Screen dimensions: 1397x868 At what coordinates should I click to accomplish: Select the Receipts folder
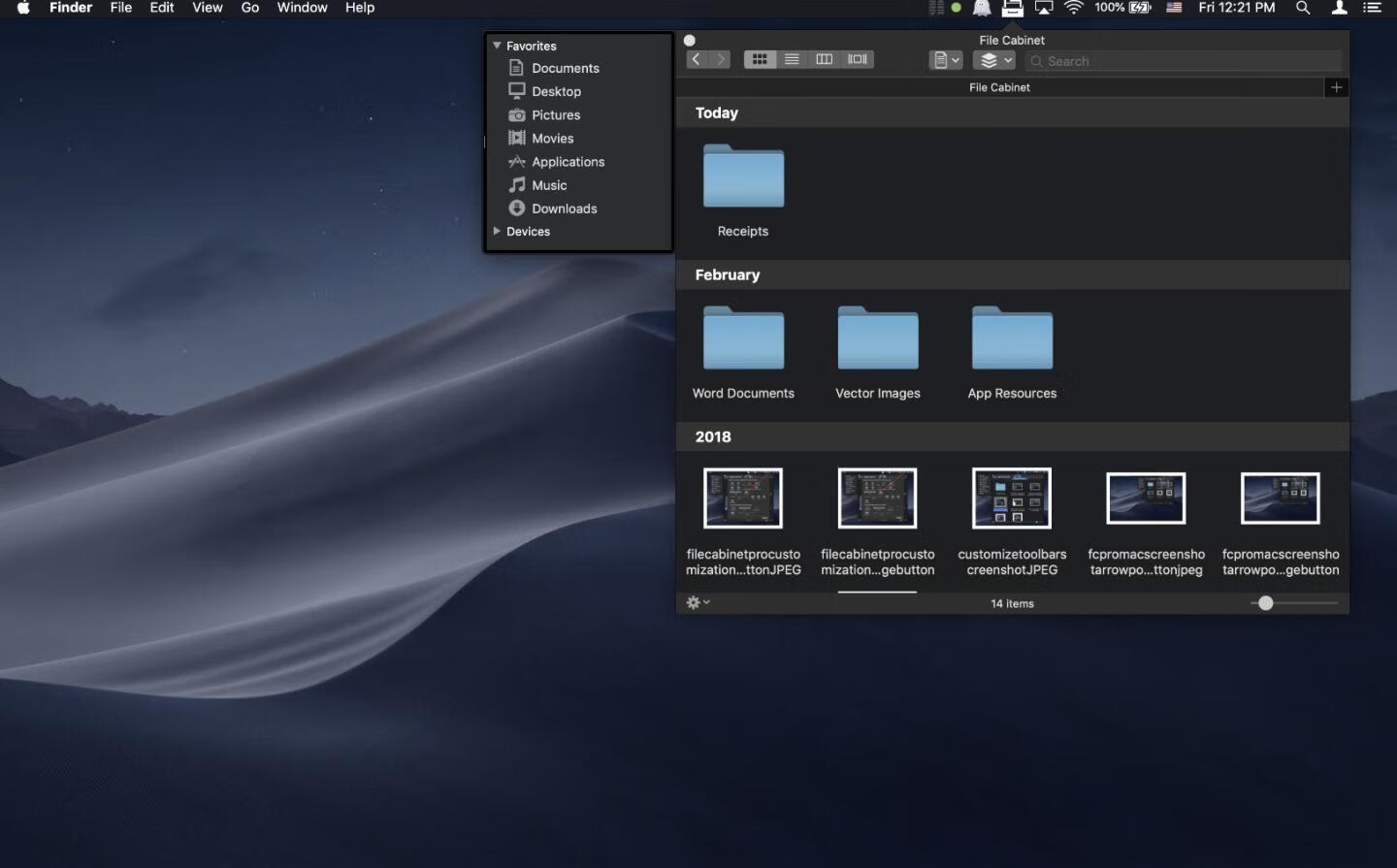coord(743,177)
